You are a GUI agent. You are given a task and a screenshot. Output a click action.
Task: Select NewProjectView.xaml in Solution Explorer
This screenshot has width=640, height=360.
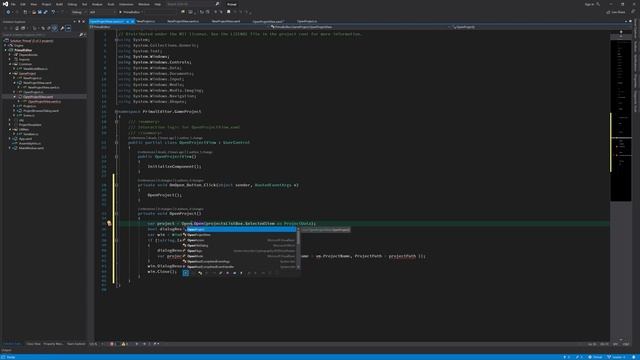tap(37, 83)
